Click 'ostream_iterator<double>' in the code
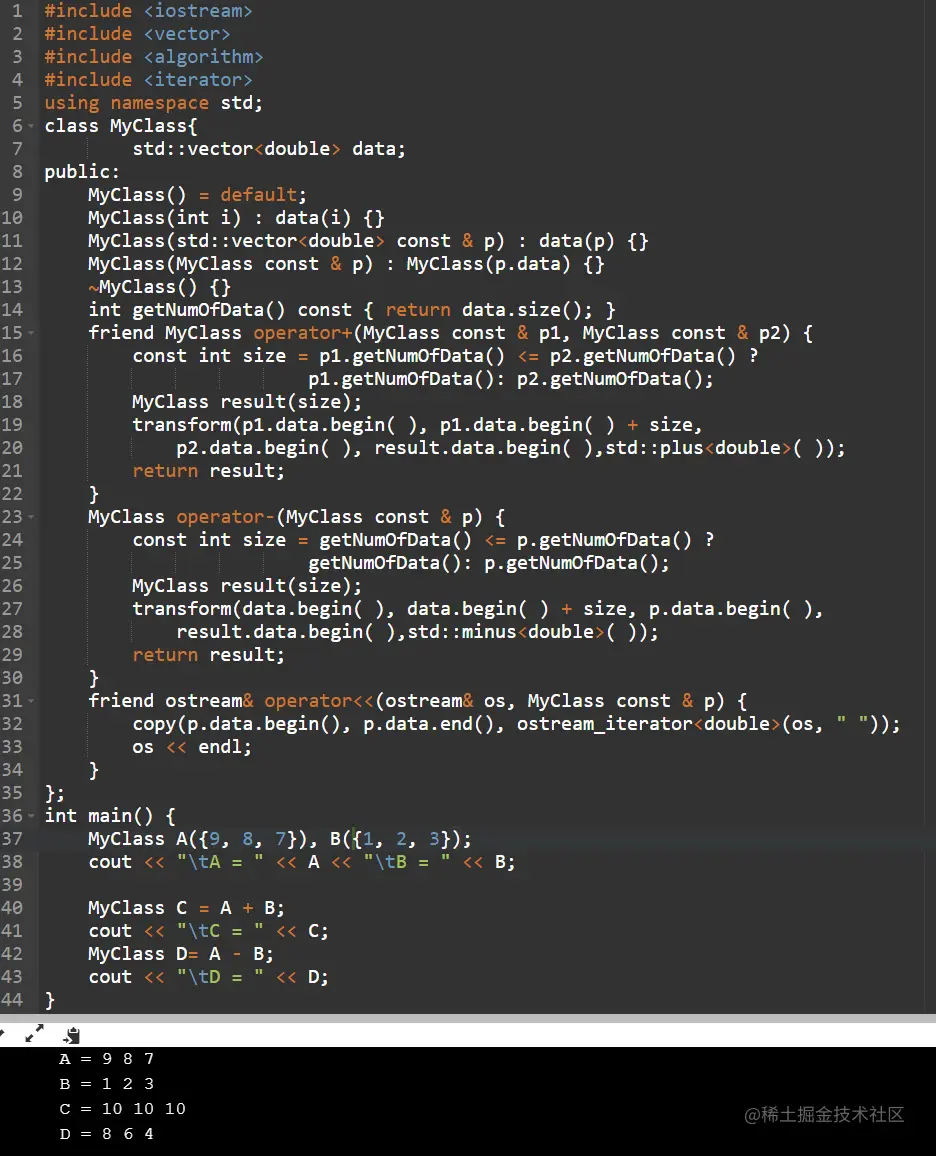936x1156 pixels. click(649, 724)
